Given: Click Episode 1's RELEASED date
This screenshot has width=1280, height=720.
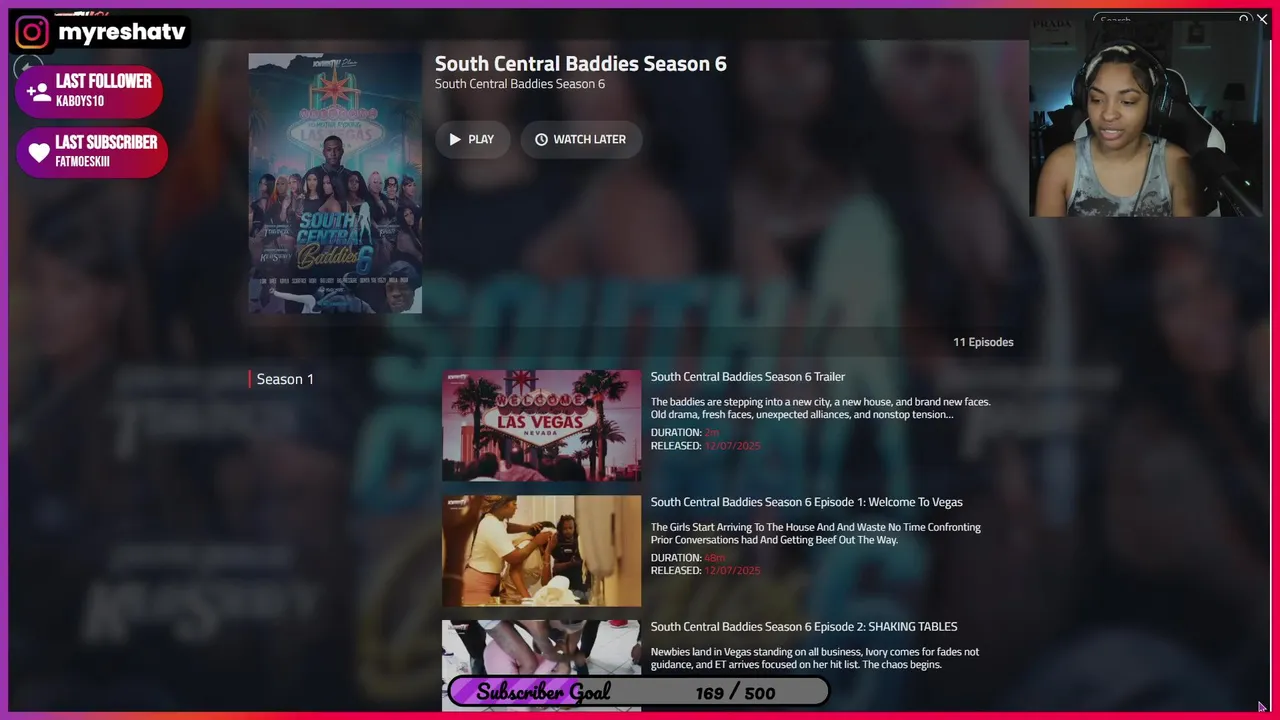Looking at the screenshot, I should (x=732, y=571).
